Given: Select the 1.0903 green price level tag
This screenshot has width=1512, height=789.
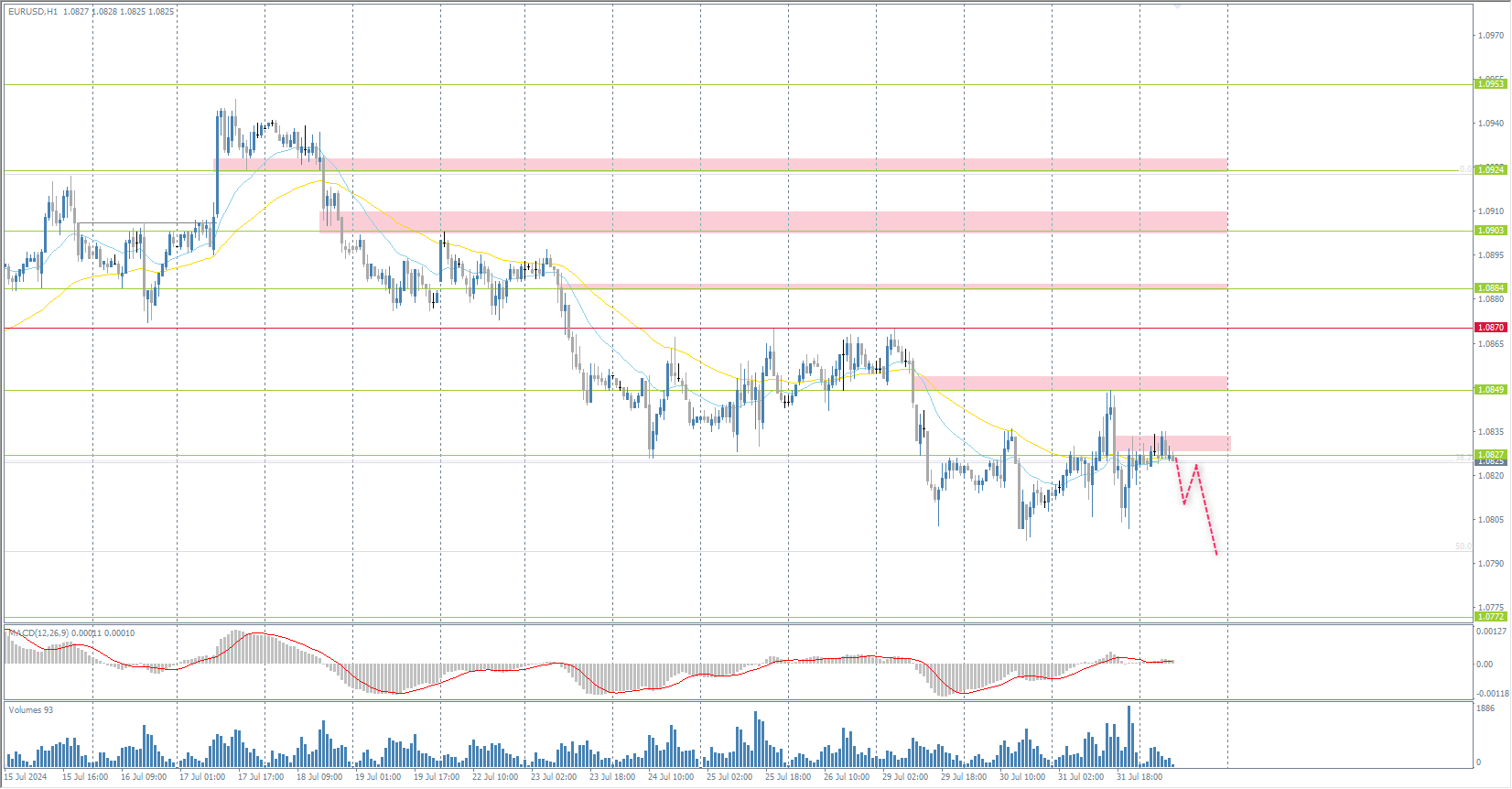Looking at the screenshot, I should 1490,231.
